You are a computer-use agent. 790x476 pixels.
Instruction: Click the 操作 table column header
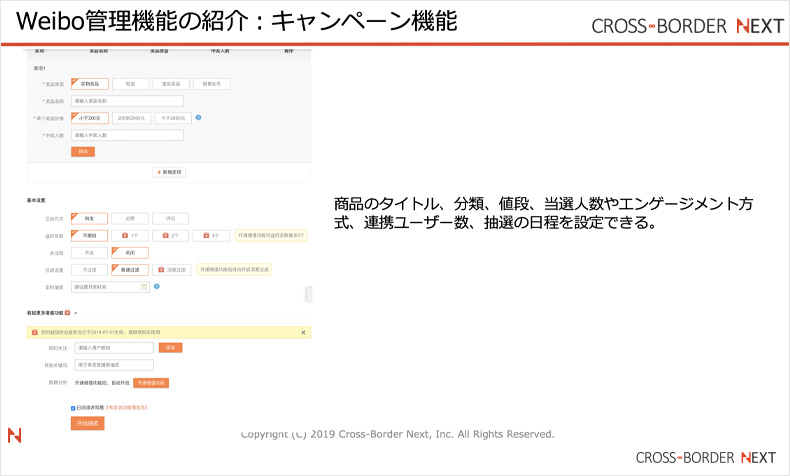tap(288, 51)
